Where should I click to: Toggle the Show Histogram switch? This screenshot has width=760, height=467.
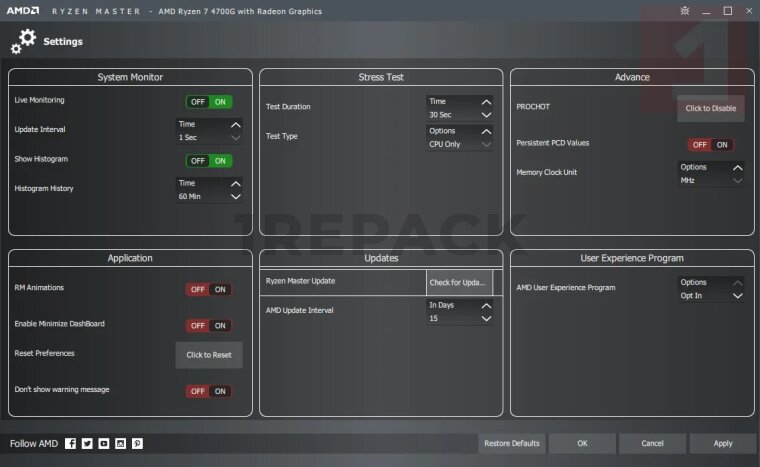[x=208, y=161]
